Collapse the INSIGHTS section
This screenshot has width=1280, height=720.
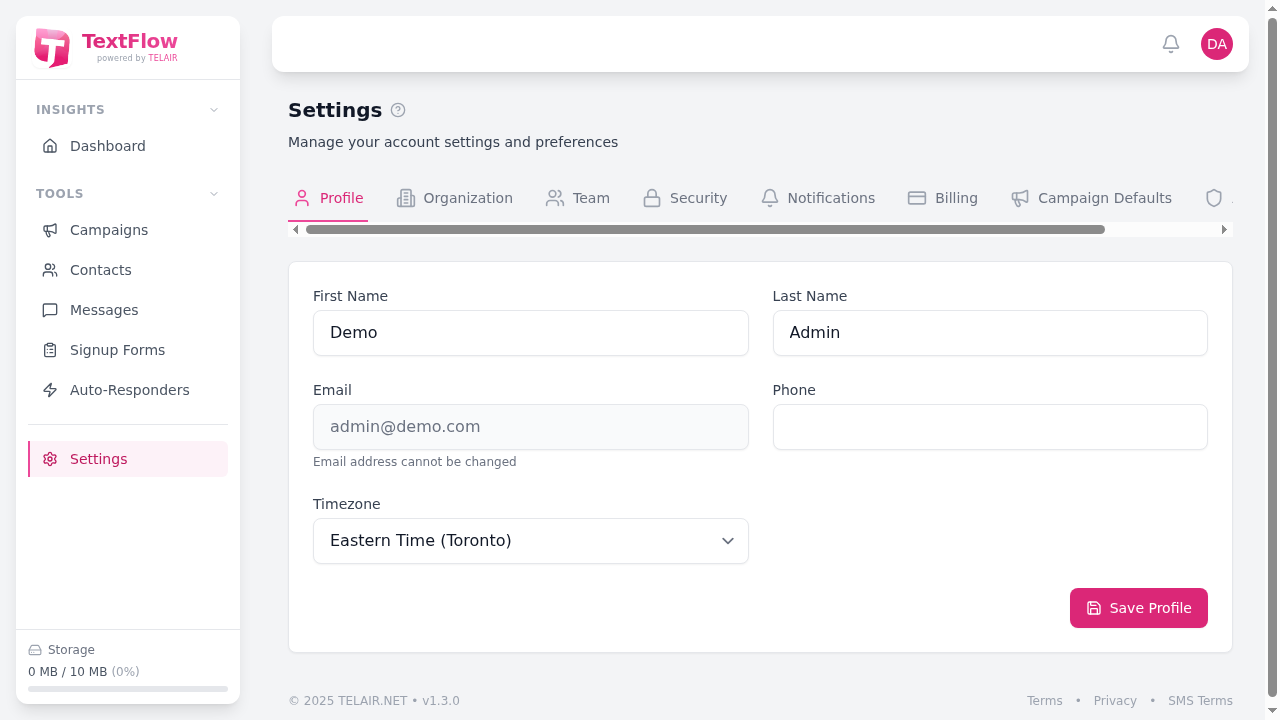pos(213,110)
